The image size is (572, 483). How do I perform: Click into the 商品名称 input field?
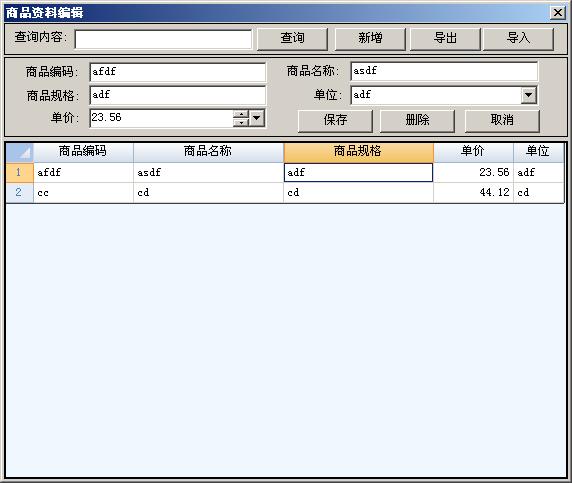[444, 71]
